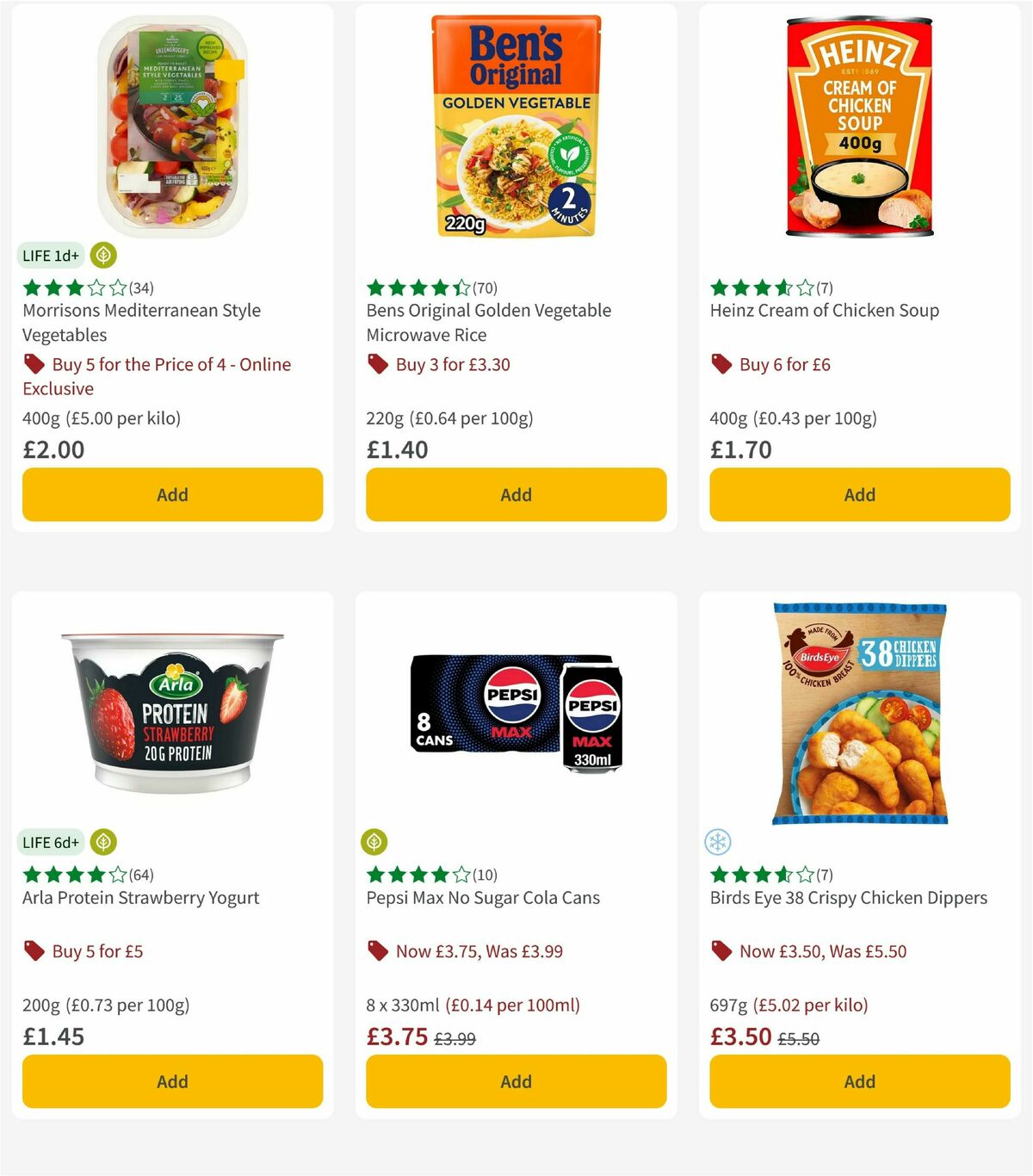Add Birds Eye Chicken Dippers to basket
This screenshot has width=1033, height=1176.
pyautogui.click(x=858, y=1081)
